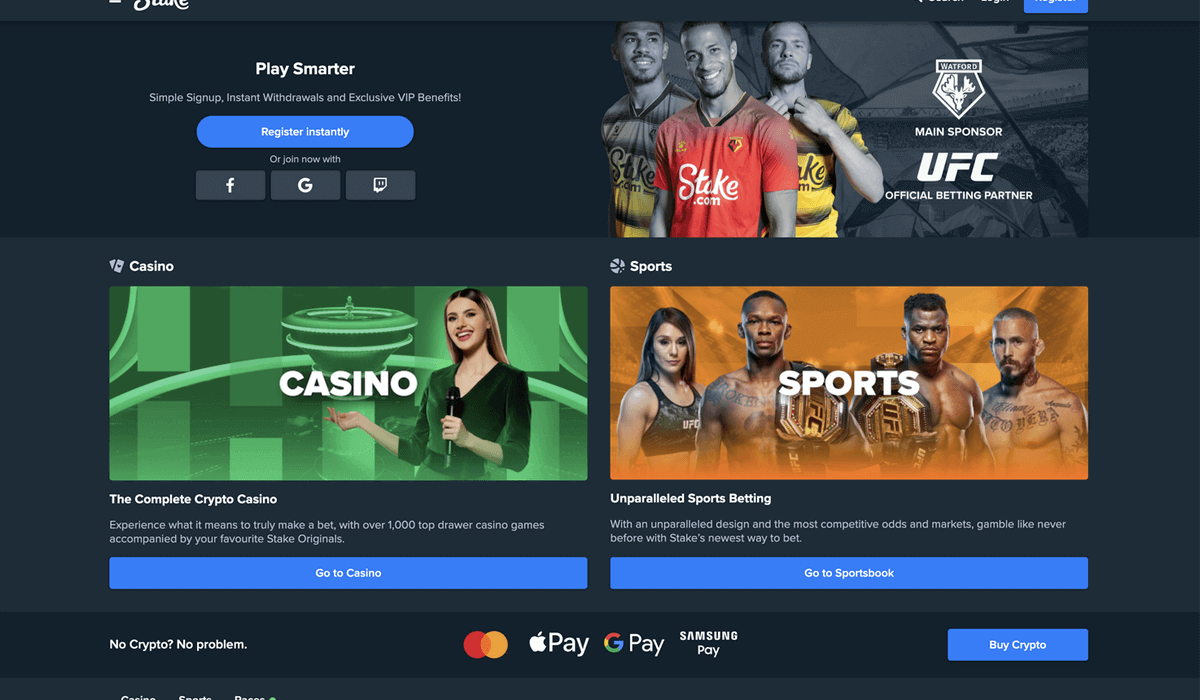Image resolution: width=1200 pixels, height=700 pixels.
Task: Click the Buy Crypto button
Action: tap(1018, 645)
